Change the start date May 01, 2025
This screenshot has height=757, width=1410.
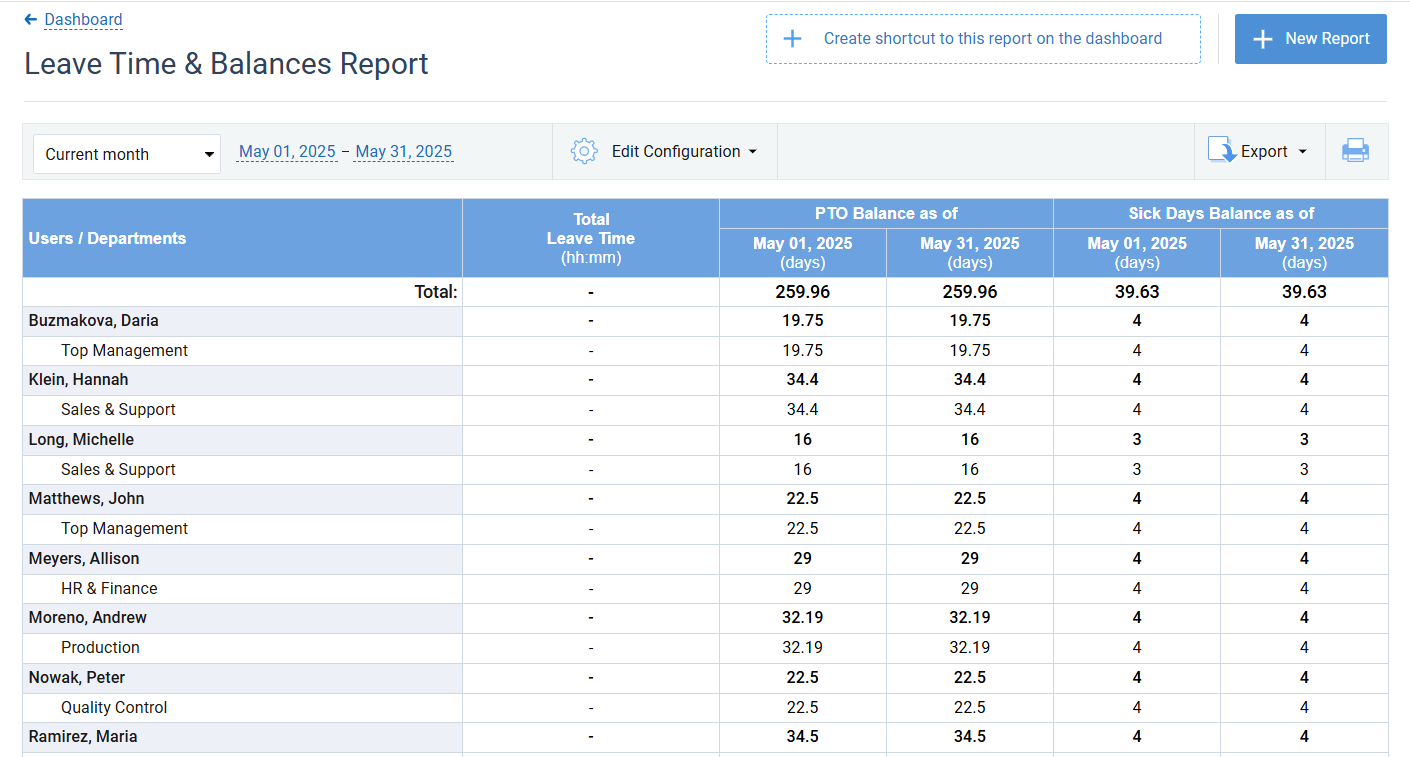click(287, 152)
